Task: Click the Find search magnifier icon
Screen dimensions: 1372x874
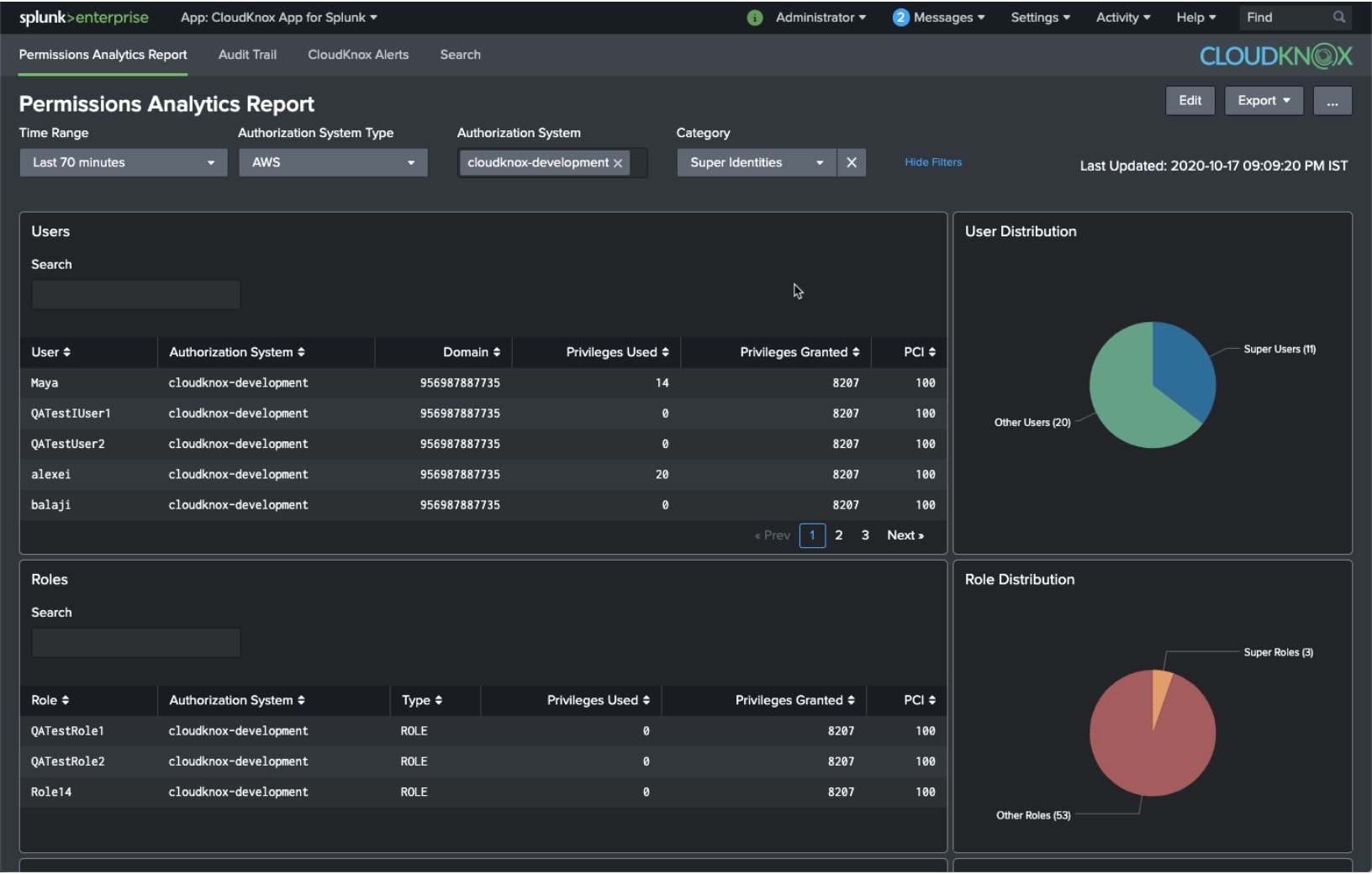Action: (1338, 17)
